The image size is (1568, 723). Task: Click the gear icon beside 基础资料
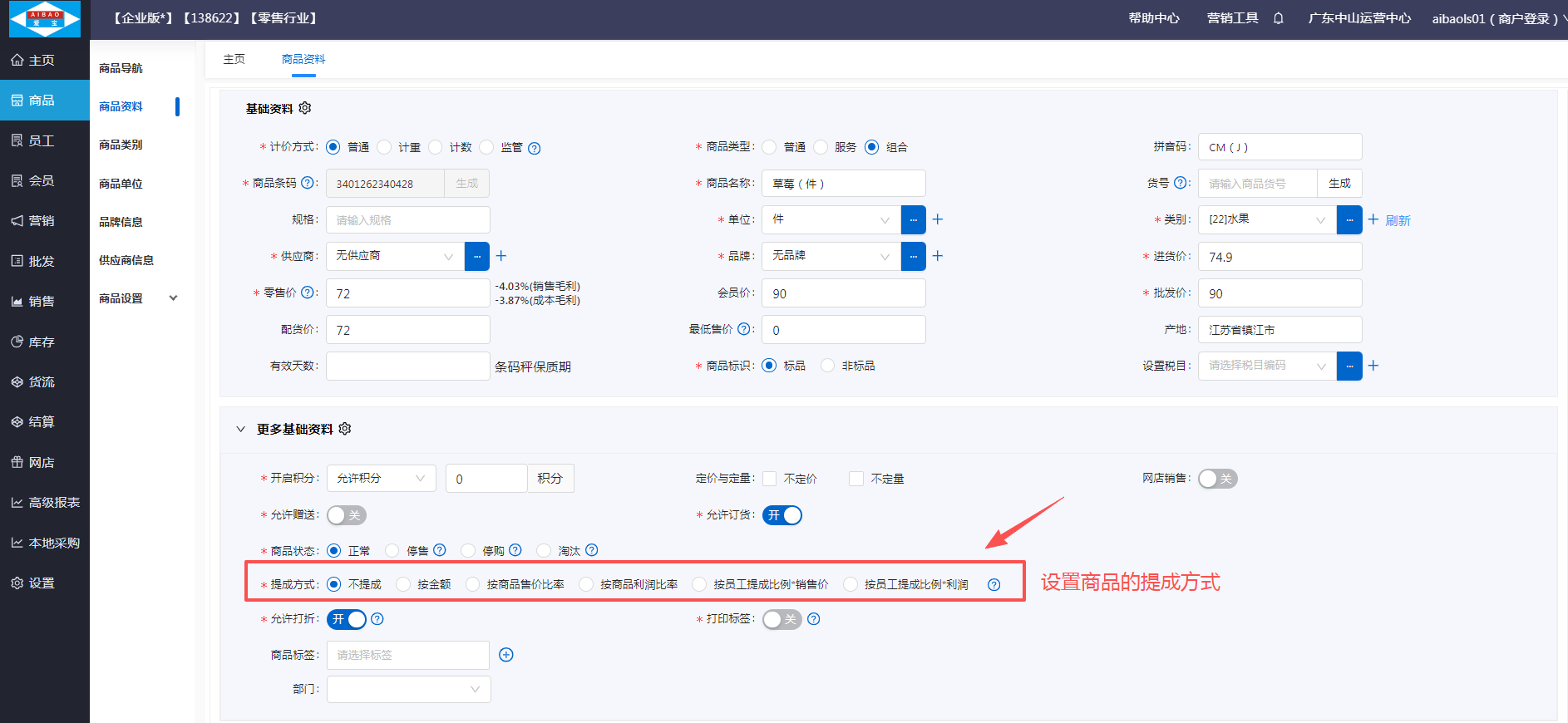click(305, 108)
